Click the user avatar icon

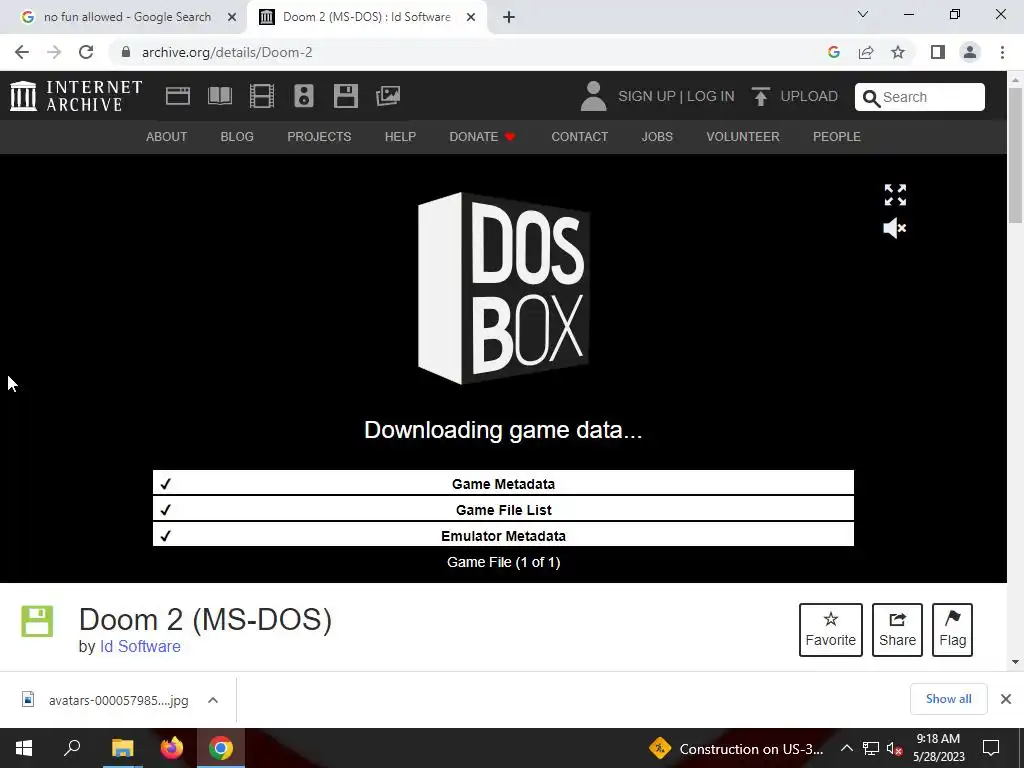(593, 96)
